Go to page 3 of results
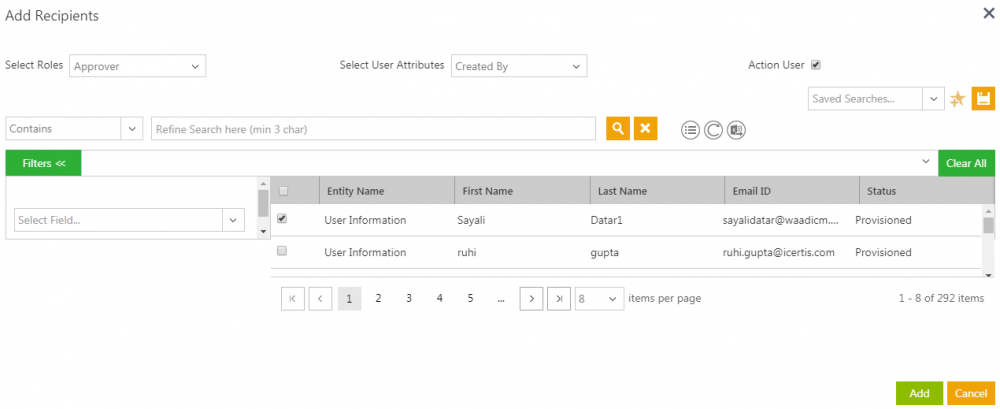The height and width of the screenshot is (409, 1000). 409,298
